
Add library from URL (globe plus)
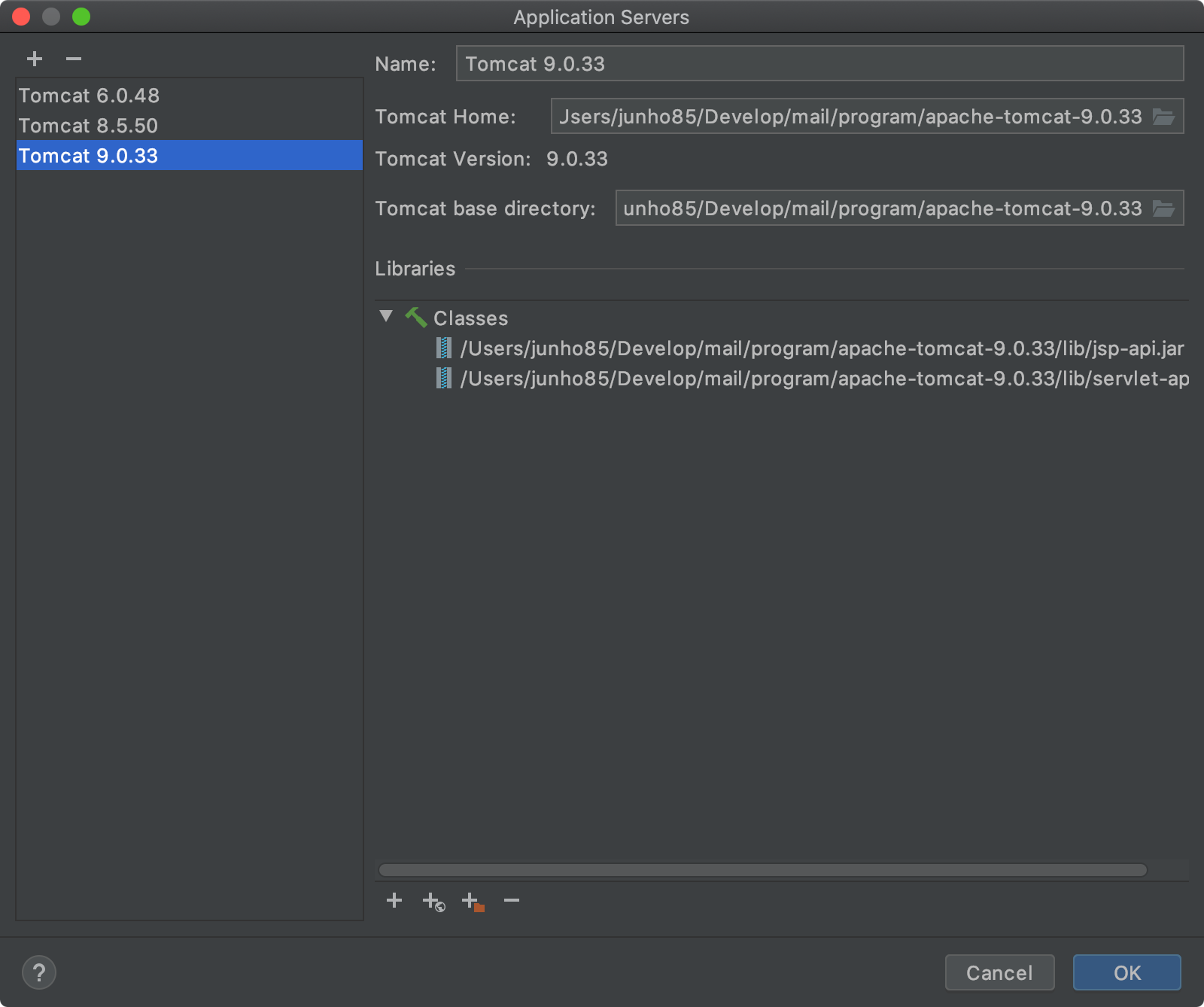(x=433, y=901)
